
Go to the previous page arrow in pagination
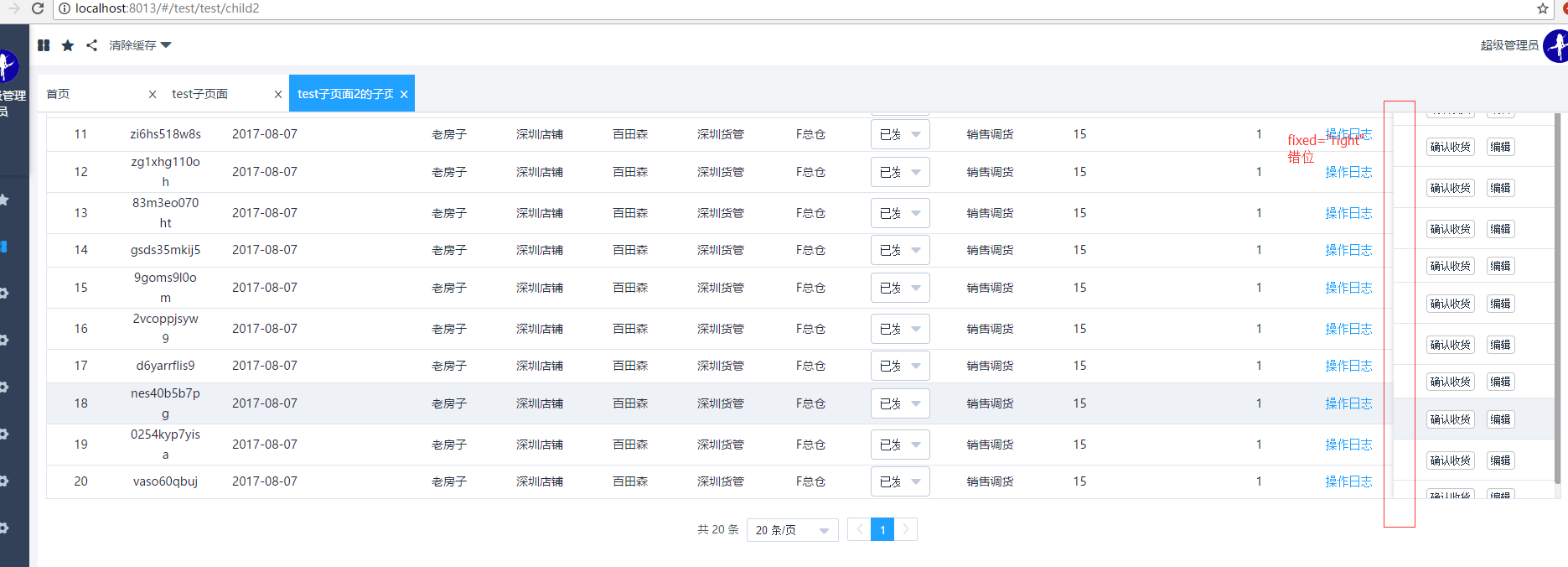click(859, 530)
